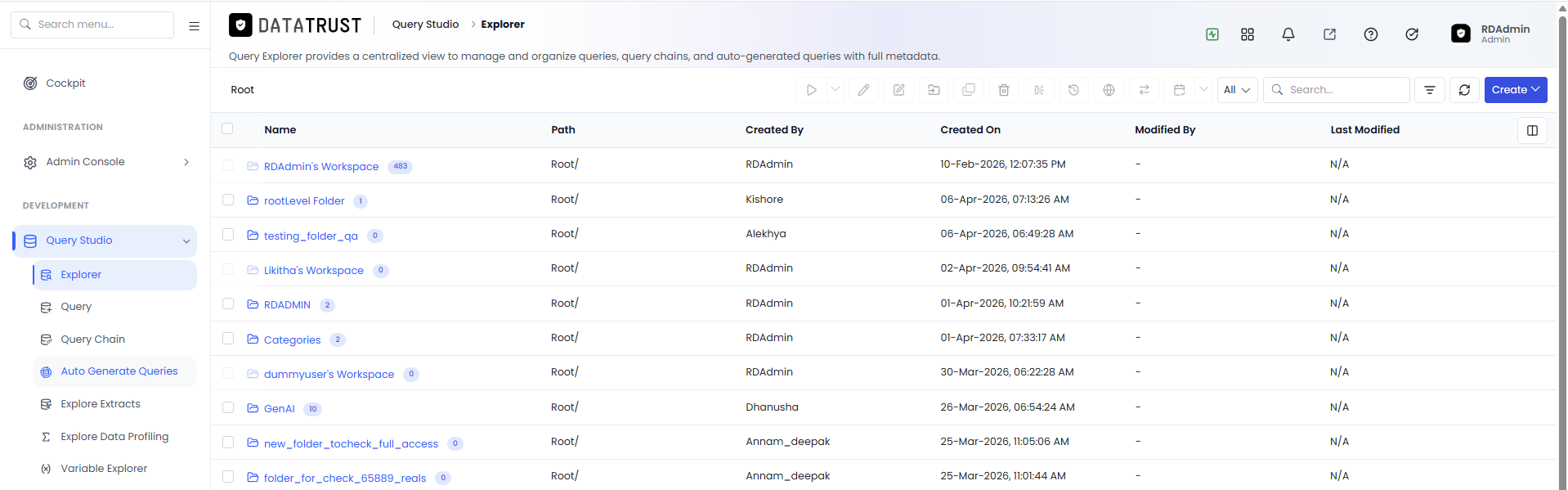
Task: Toggle the column chooser icon
Action: [1532, 130]
